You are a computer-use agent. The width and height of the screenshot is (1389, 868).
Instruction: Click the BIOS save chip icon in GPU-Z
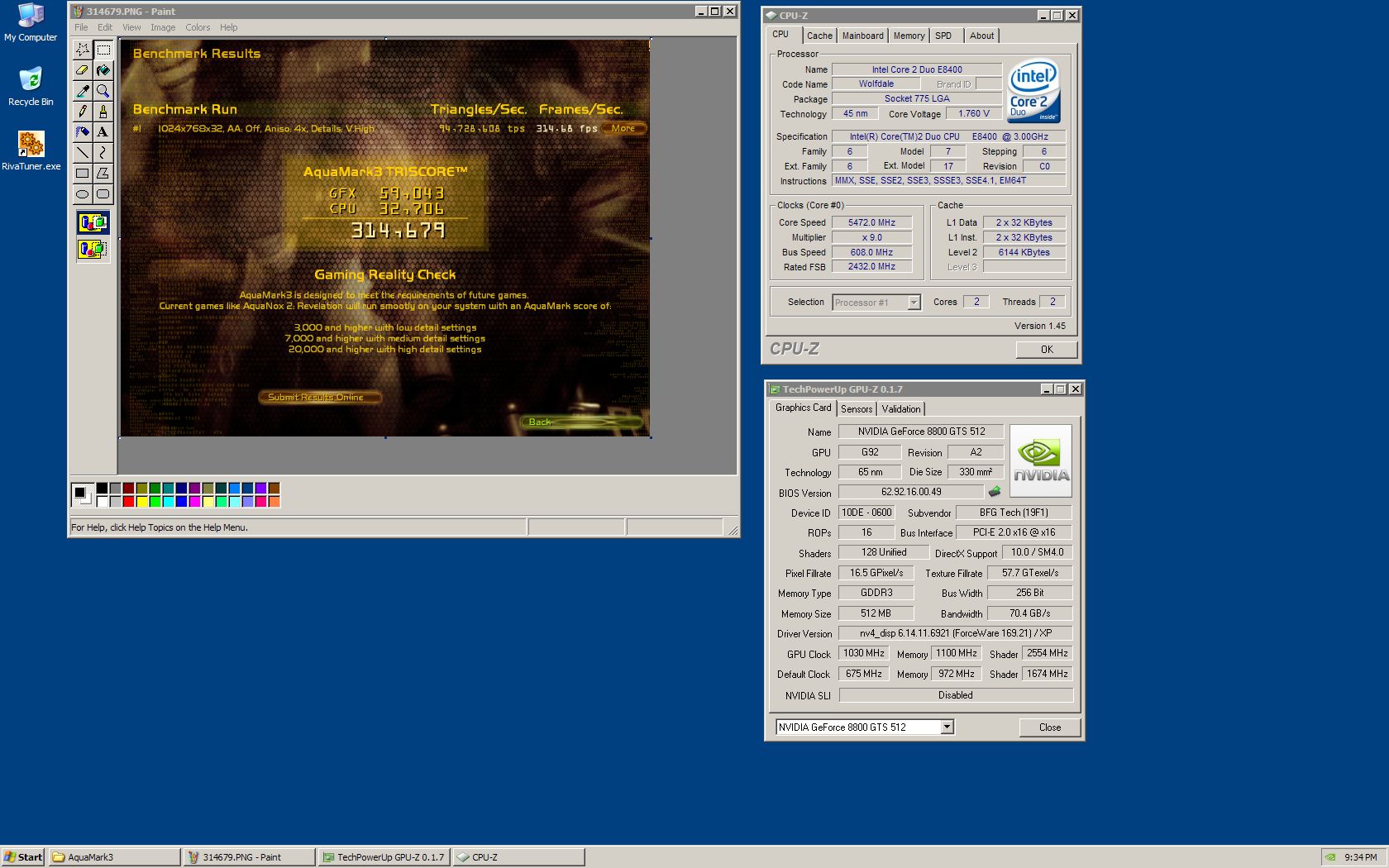pyautogui.click(x=995, y=492)
